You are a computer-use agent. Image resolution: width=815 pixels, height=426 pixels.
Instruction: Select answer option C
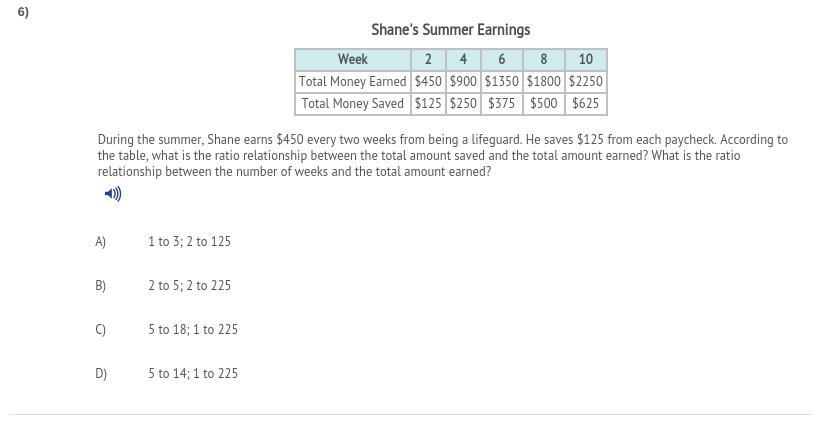pyautogui.click(x=101, y=330)
